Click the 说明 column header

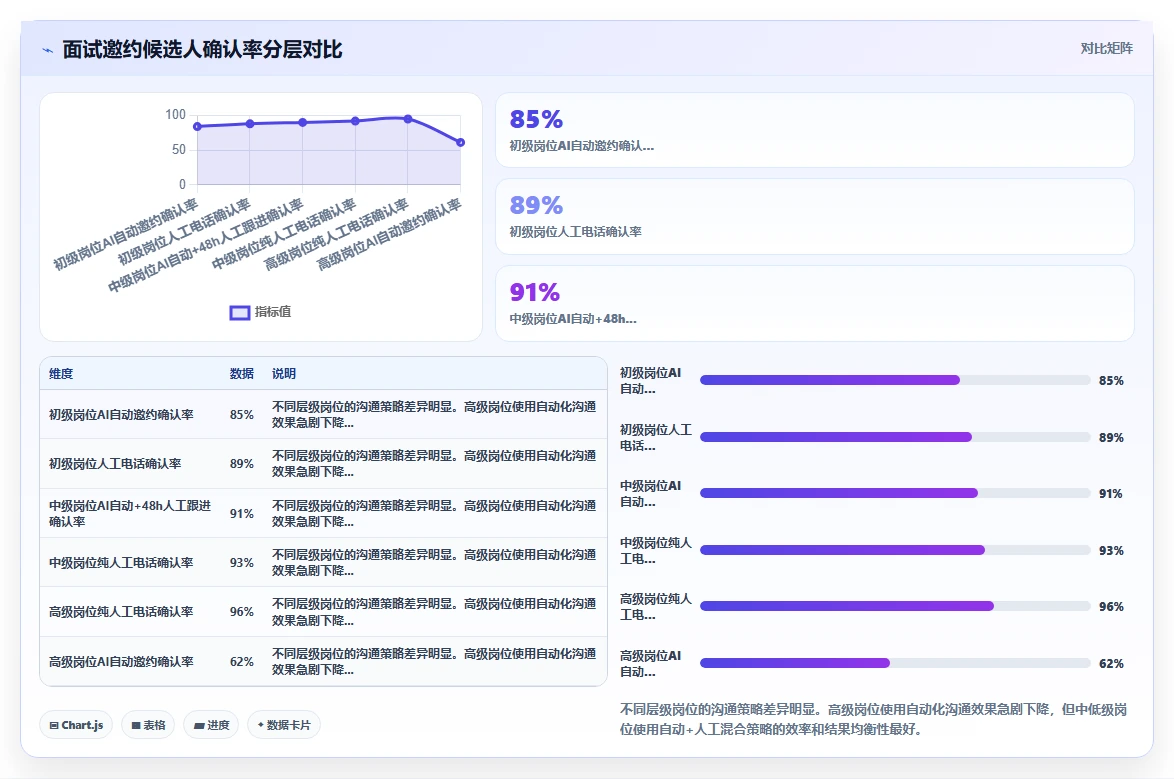(x=284, y=374)
